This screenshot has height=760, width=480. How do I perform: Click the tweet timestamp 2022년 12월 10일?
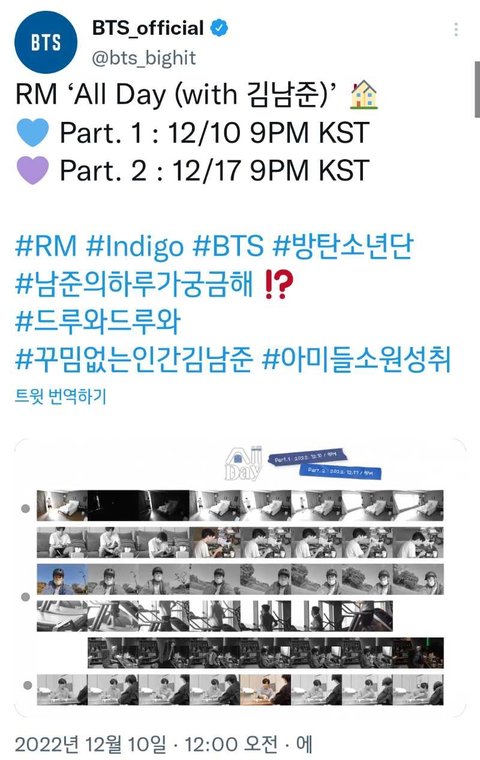90,744
